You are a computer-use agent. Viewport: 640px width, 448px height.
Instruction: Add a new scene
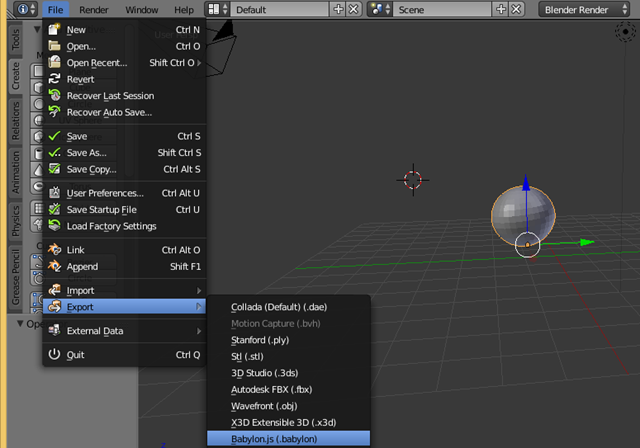[500, 9]
